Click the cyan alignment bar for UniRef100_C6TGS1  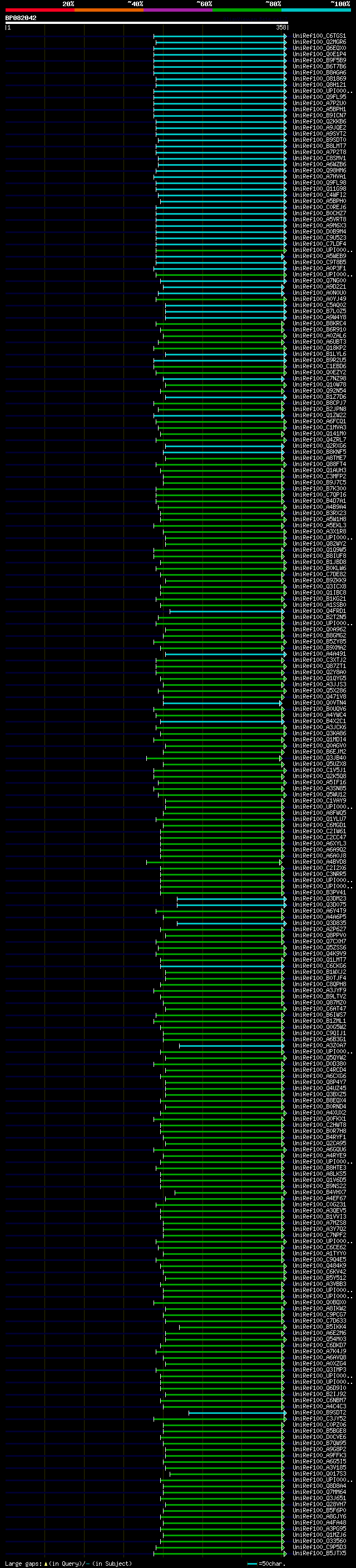(220, 36)
